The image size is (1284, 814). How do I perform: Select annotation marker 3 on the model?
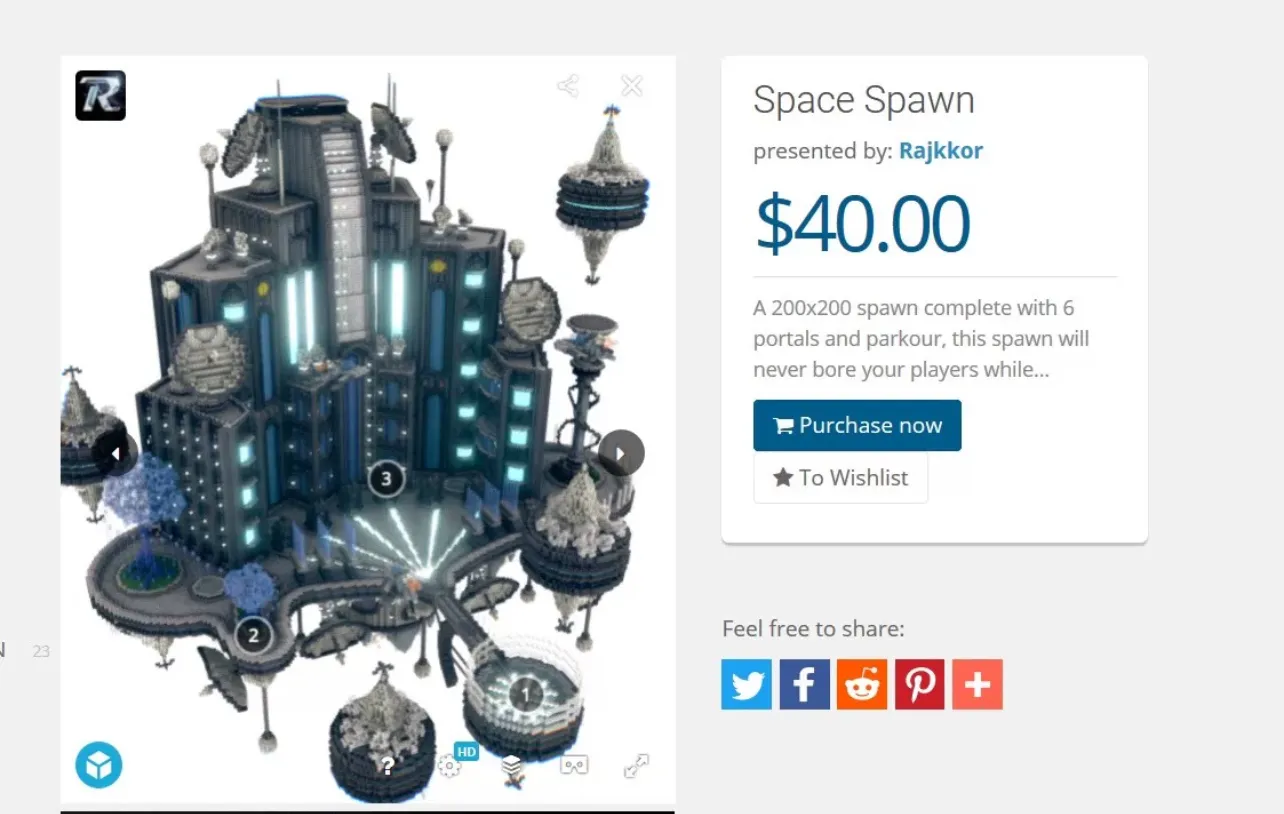click(386, 479)
